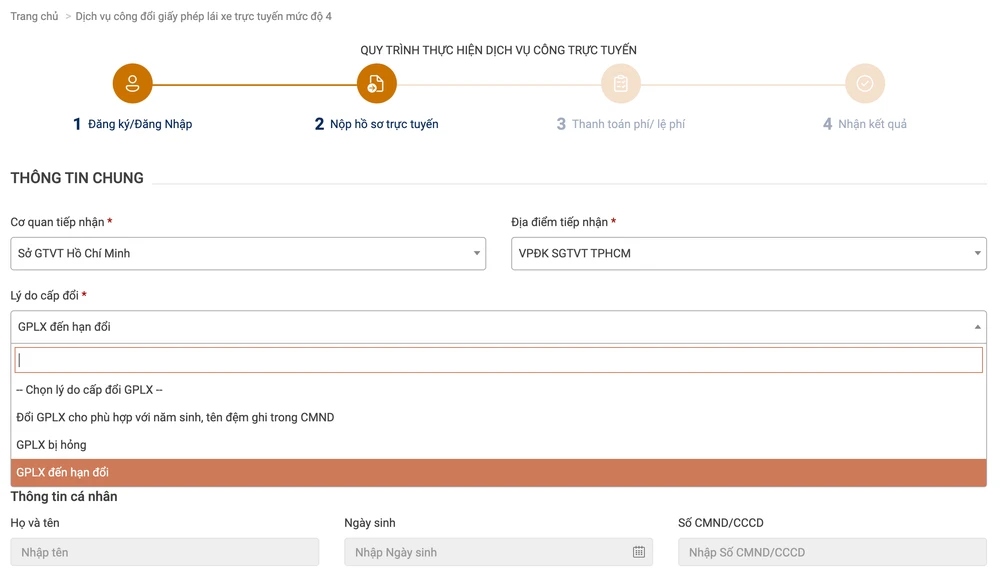
Task: Click the step 1 user login icon
Action: click(x=132, y=84)
